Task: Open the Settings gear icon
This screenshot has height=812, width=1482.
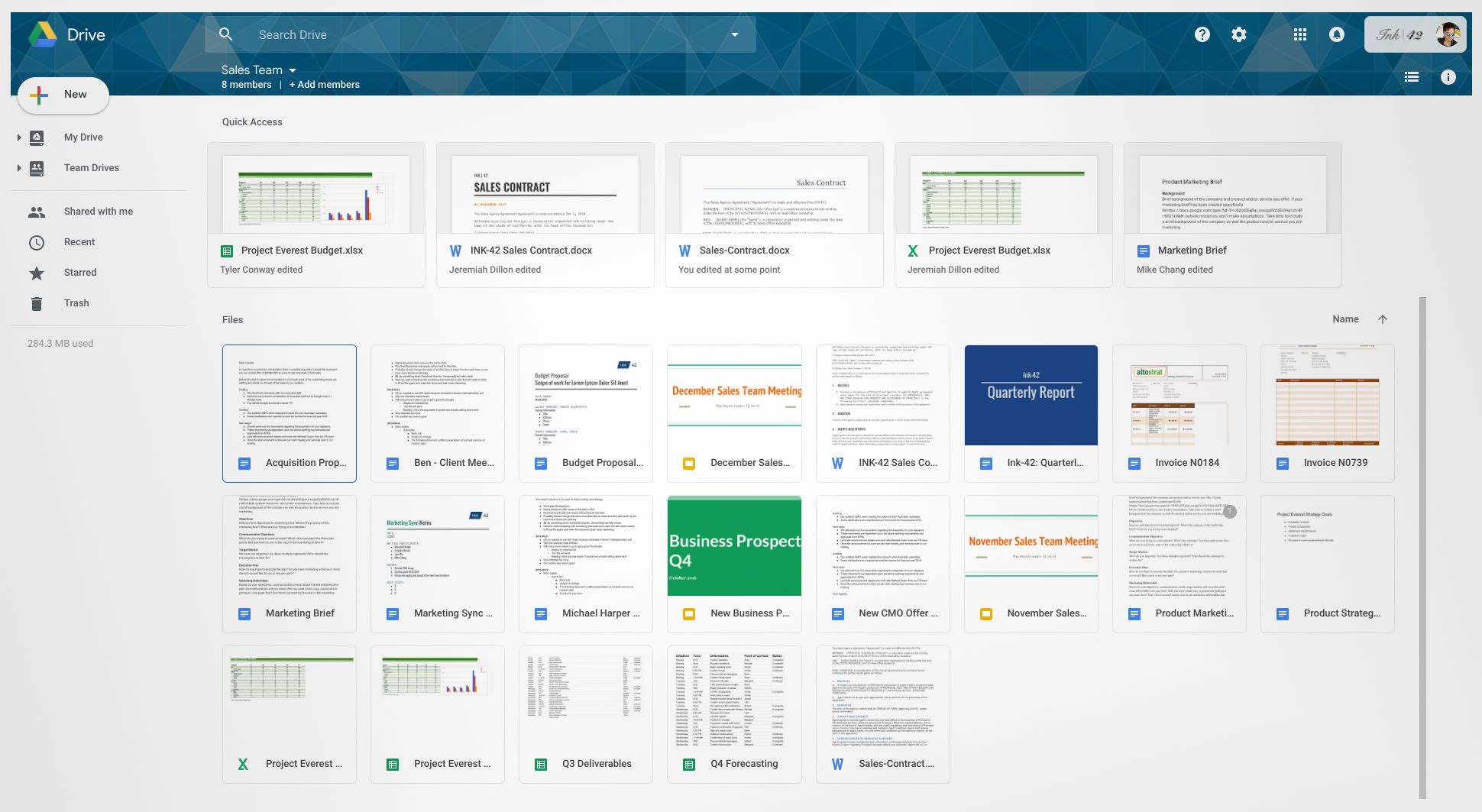Action: click(1238, 34)
